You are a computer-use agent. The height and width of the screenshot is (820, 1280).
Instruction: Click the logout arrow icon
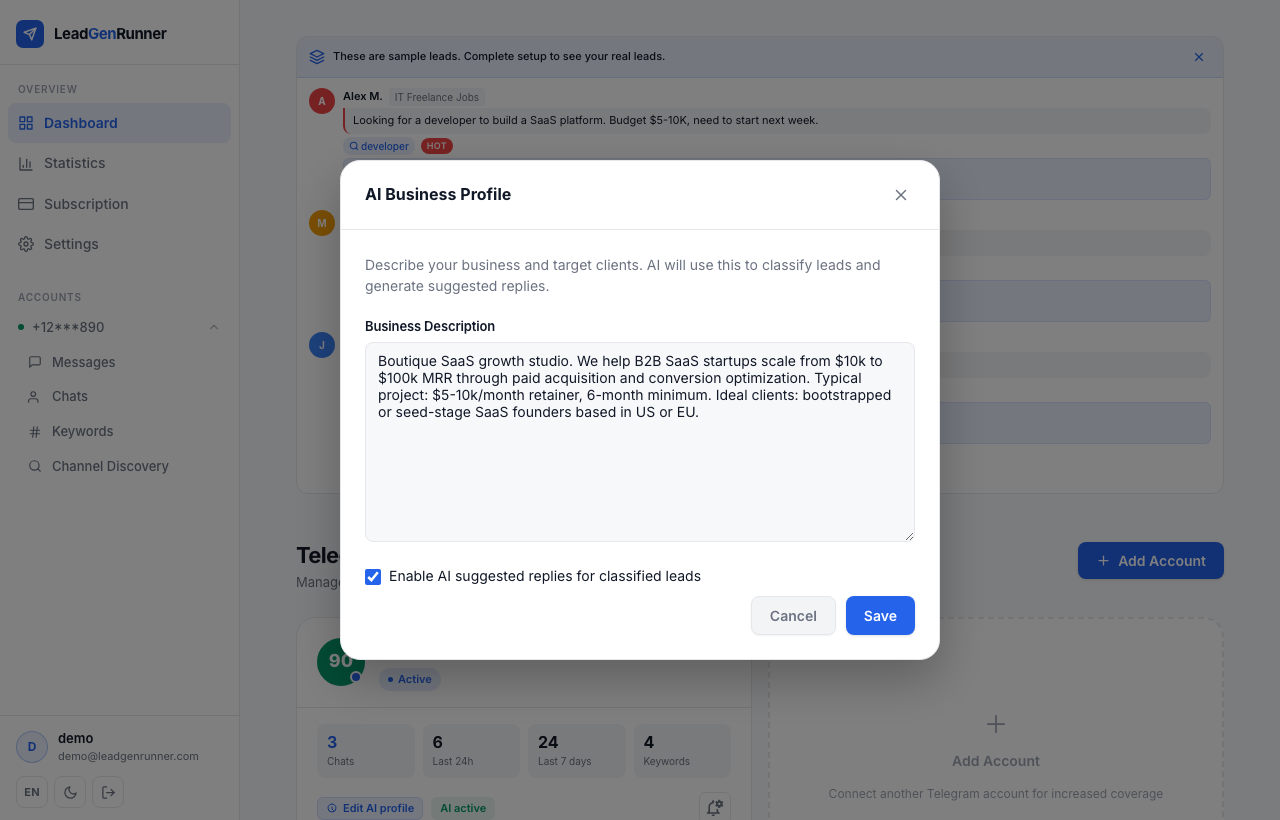[x=108, y=792]
